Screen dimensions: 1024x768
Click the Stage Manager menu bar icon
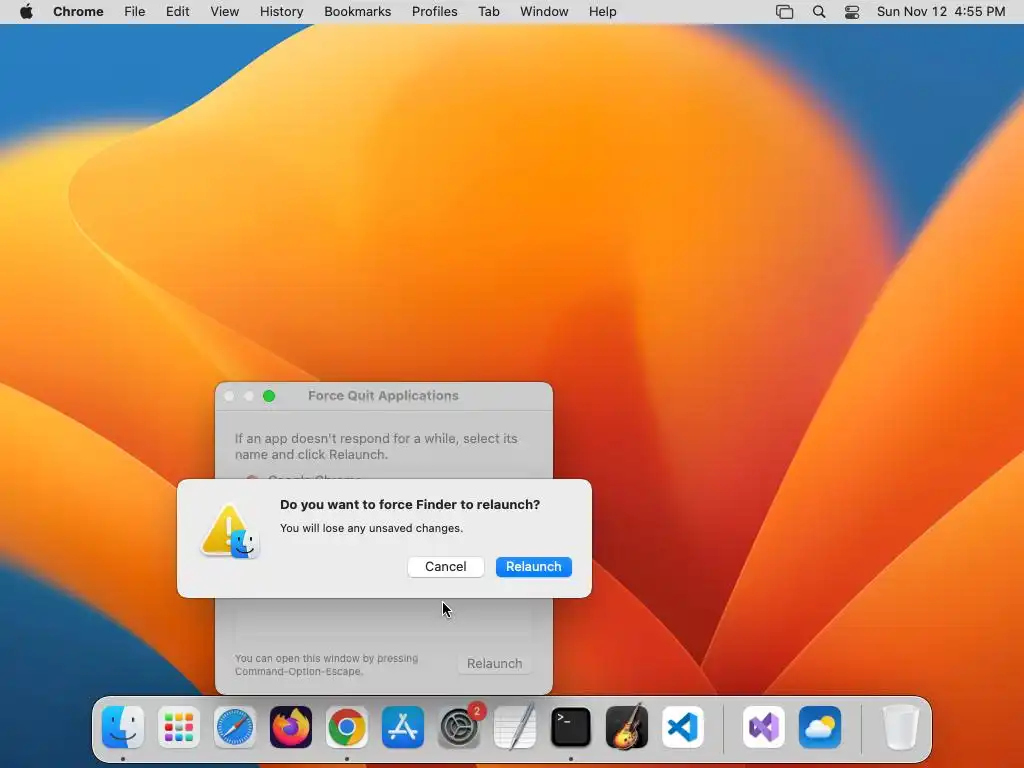click(784, 12)
